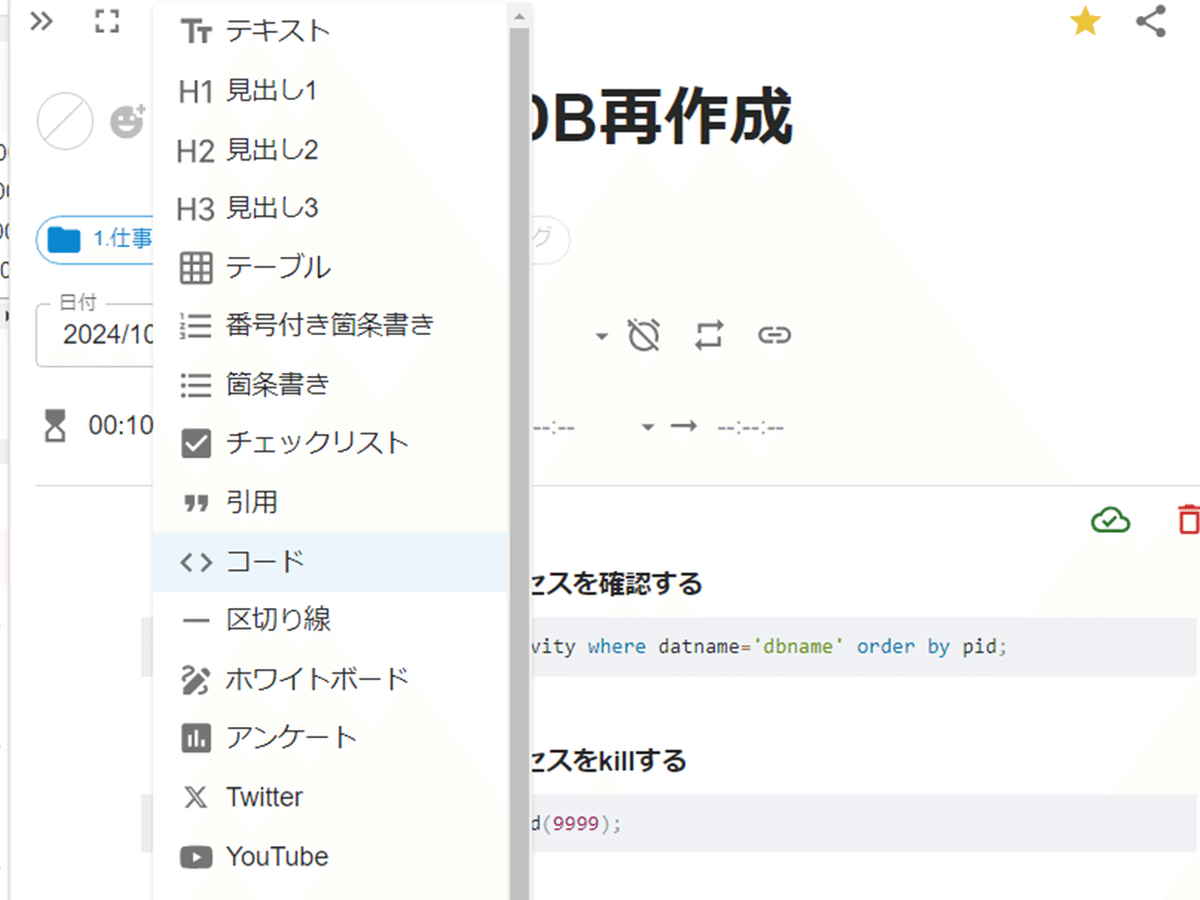Open the share icon
Screen dimensions: 1200x900
1151,21
